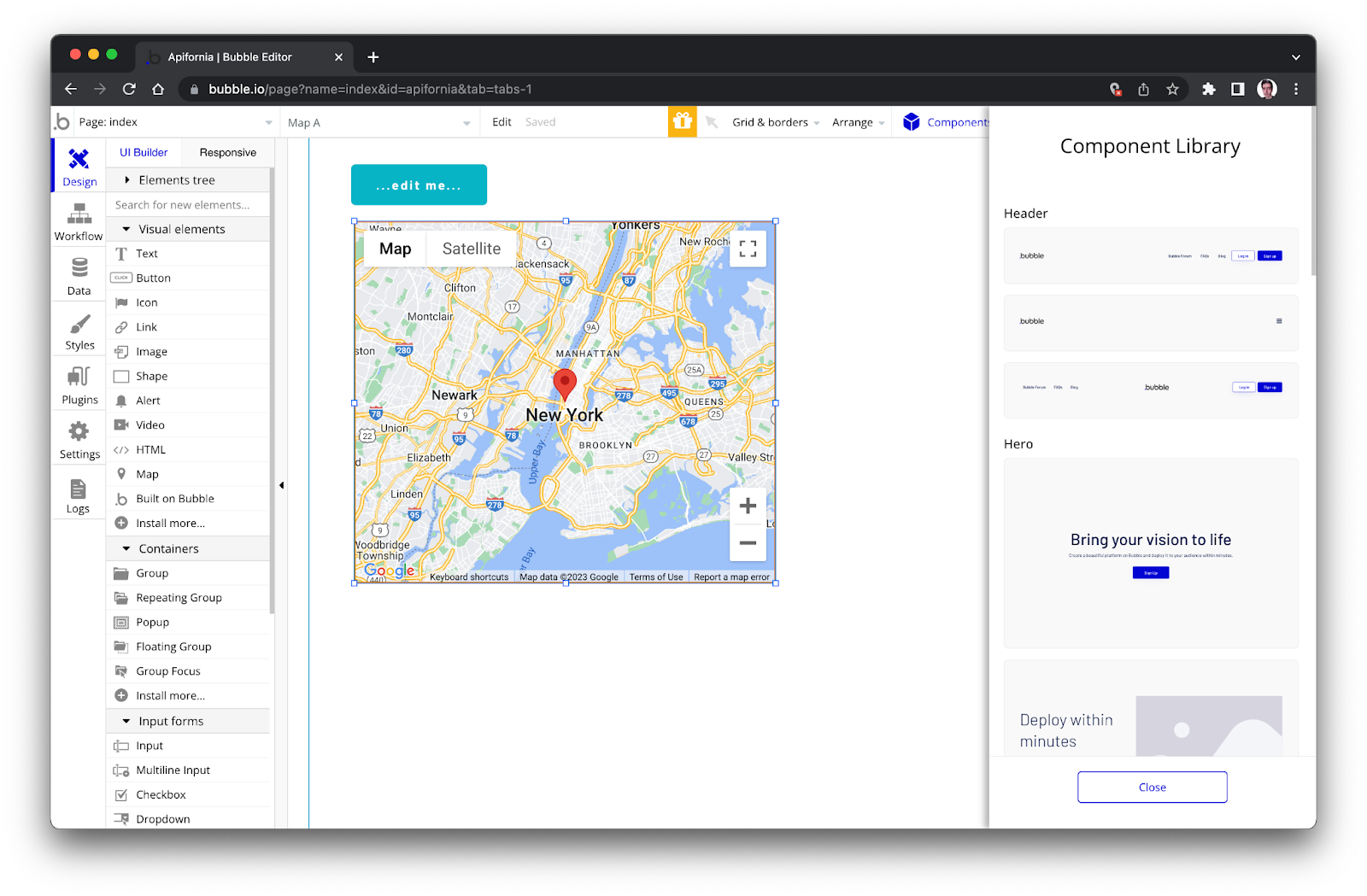Screen dimensions: 1367x896
Task: Switch to the Responsive tab
Action: [228, 153]
